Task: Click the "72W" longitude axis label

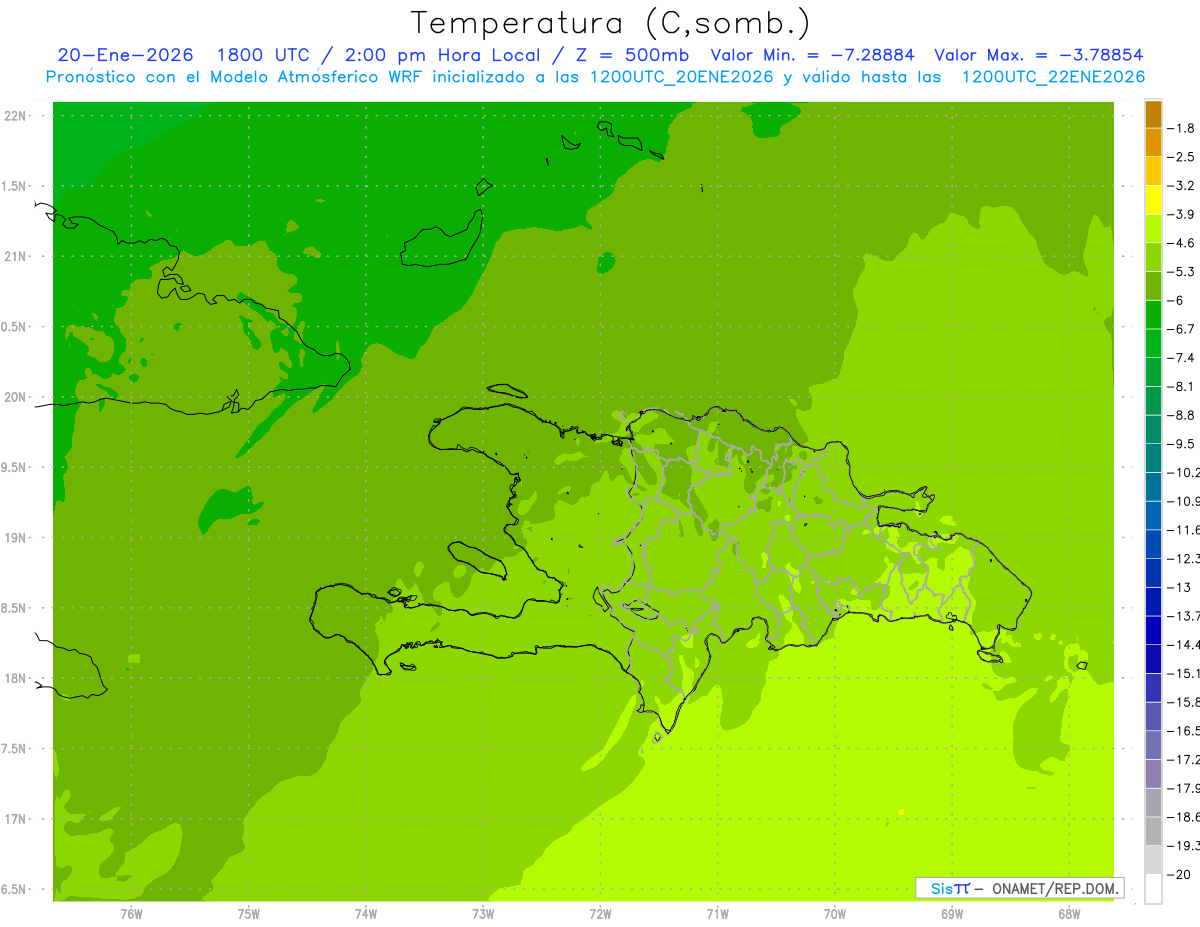Action: 600,914
